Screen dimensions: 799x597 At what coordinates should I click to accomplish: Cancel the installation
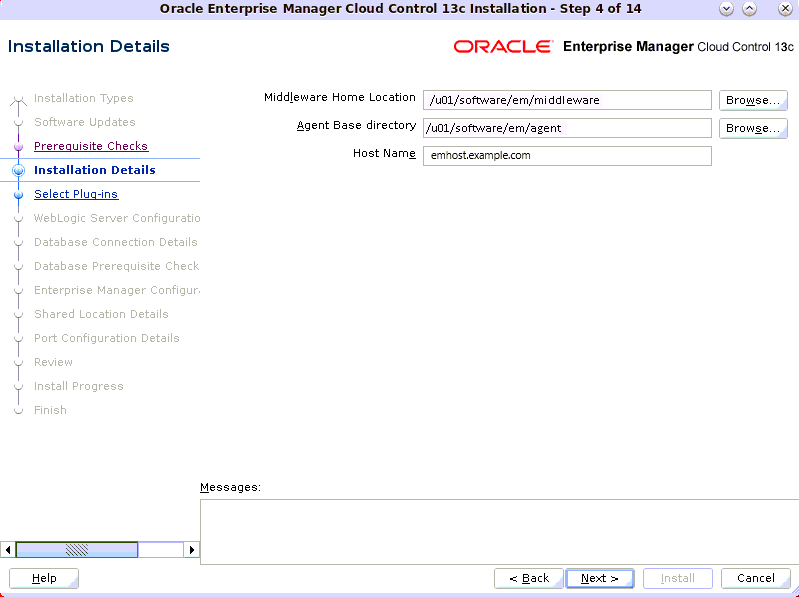coord(756,578)
